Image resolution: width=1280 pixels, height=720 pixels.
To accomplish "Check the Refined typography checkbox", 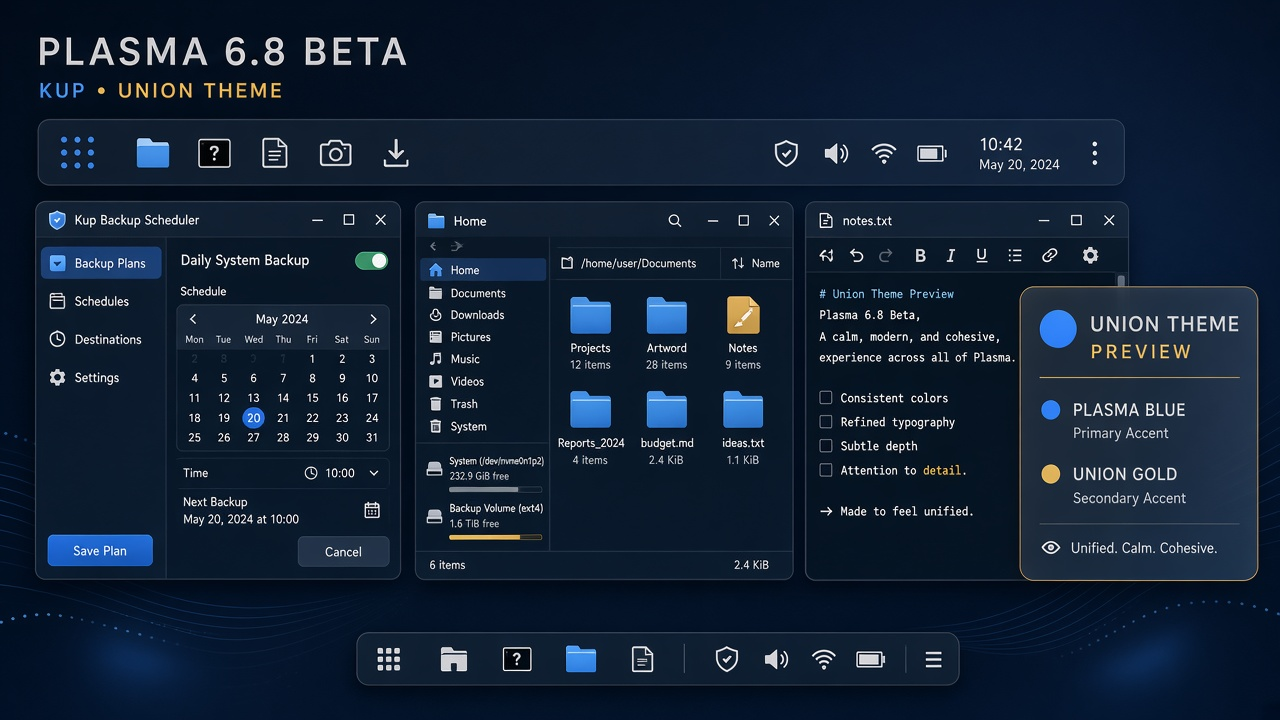I will click(x=826, y=422).
